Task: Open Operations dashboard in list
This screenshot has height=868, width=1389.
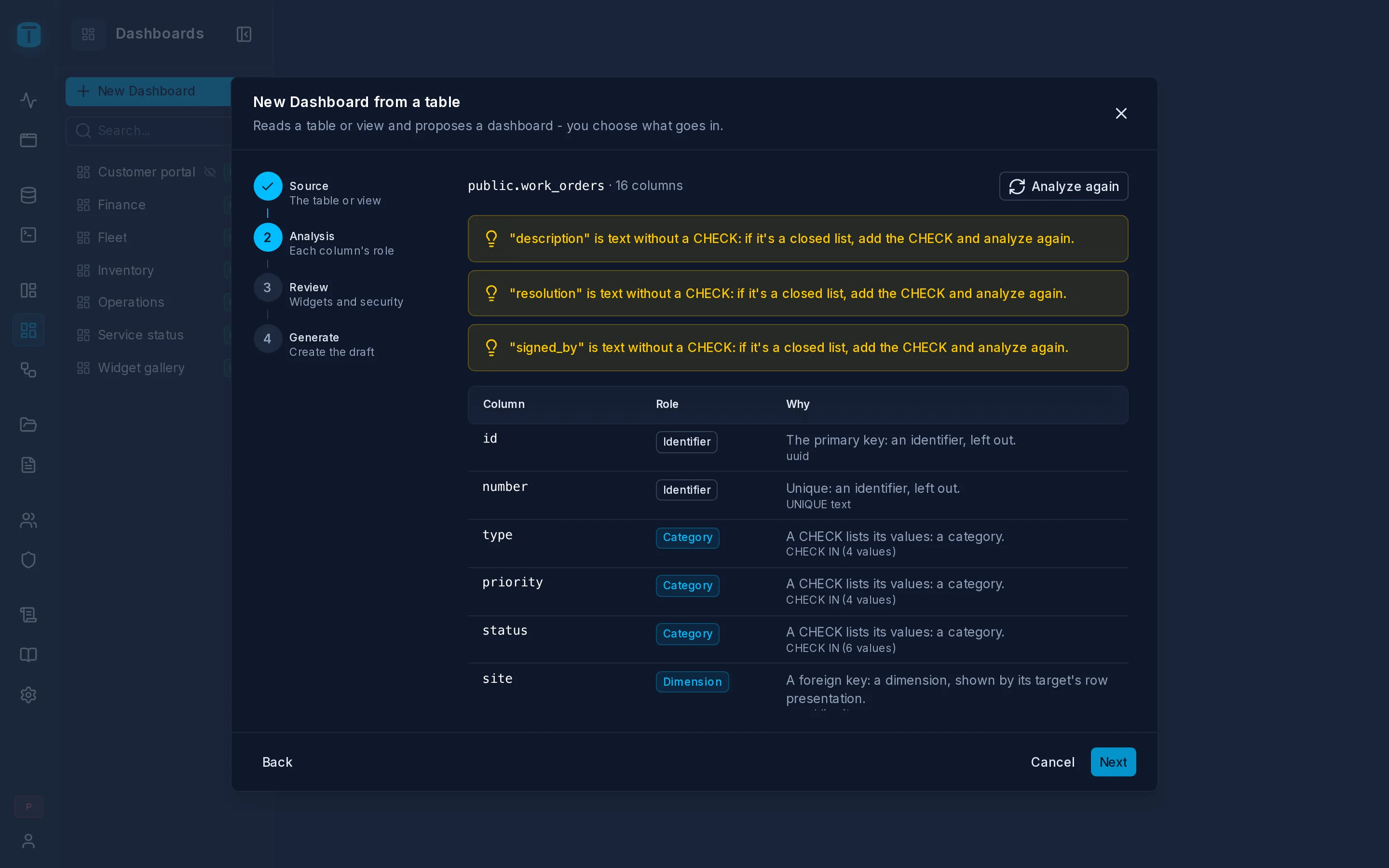Action: [131, 302]
